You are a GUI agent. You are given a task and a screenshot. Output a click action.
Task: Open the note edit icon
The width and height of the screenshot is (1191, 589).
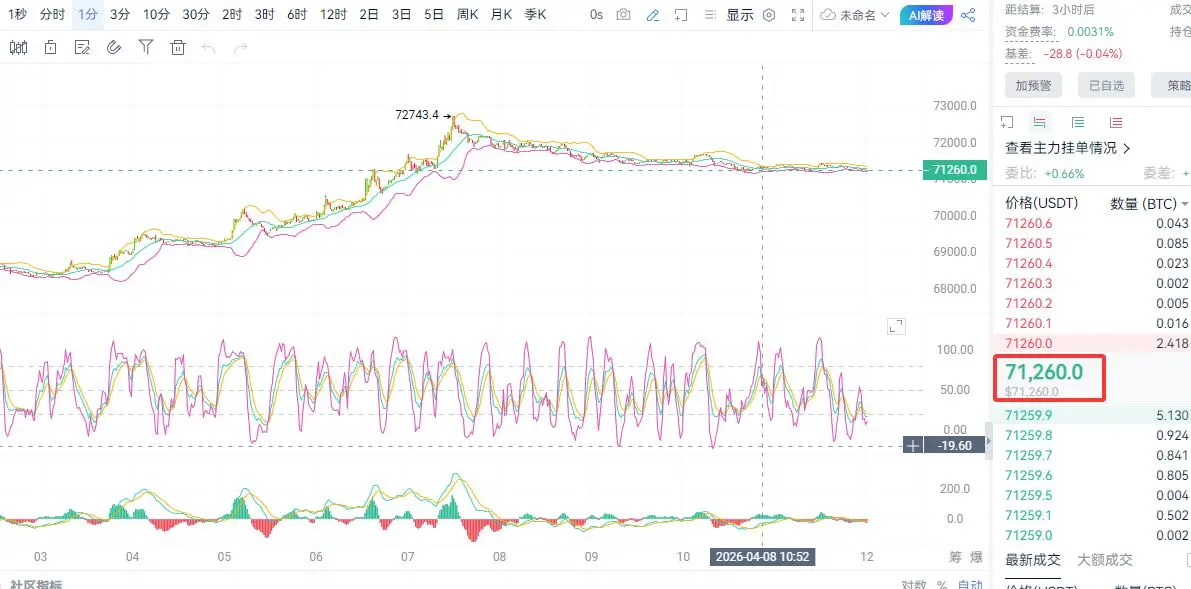83,48
